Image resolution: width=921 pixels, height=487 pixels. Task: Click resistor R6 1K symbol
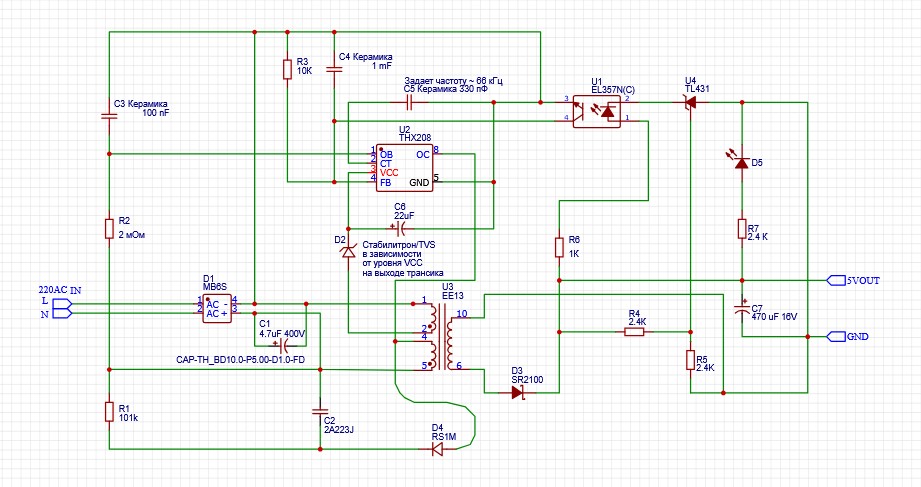point(559,247)
